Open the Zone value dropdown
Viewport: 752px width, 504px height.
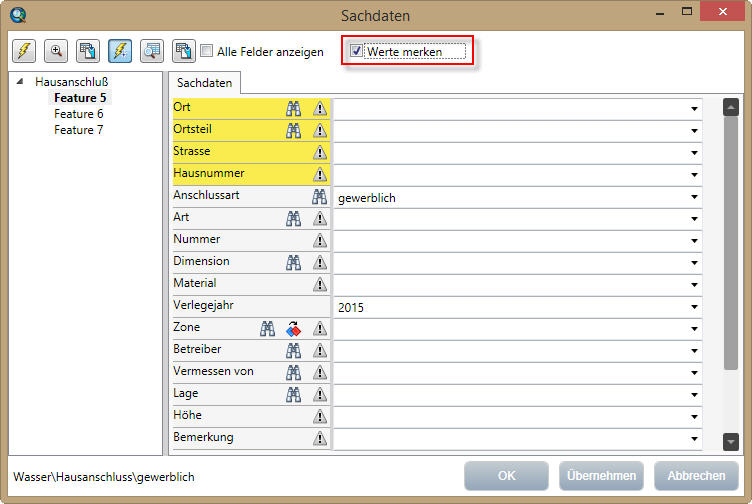coord(694,329)
